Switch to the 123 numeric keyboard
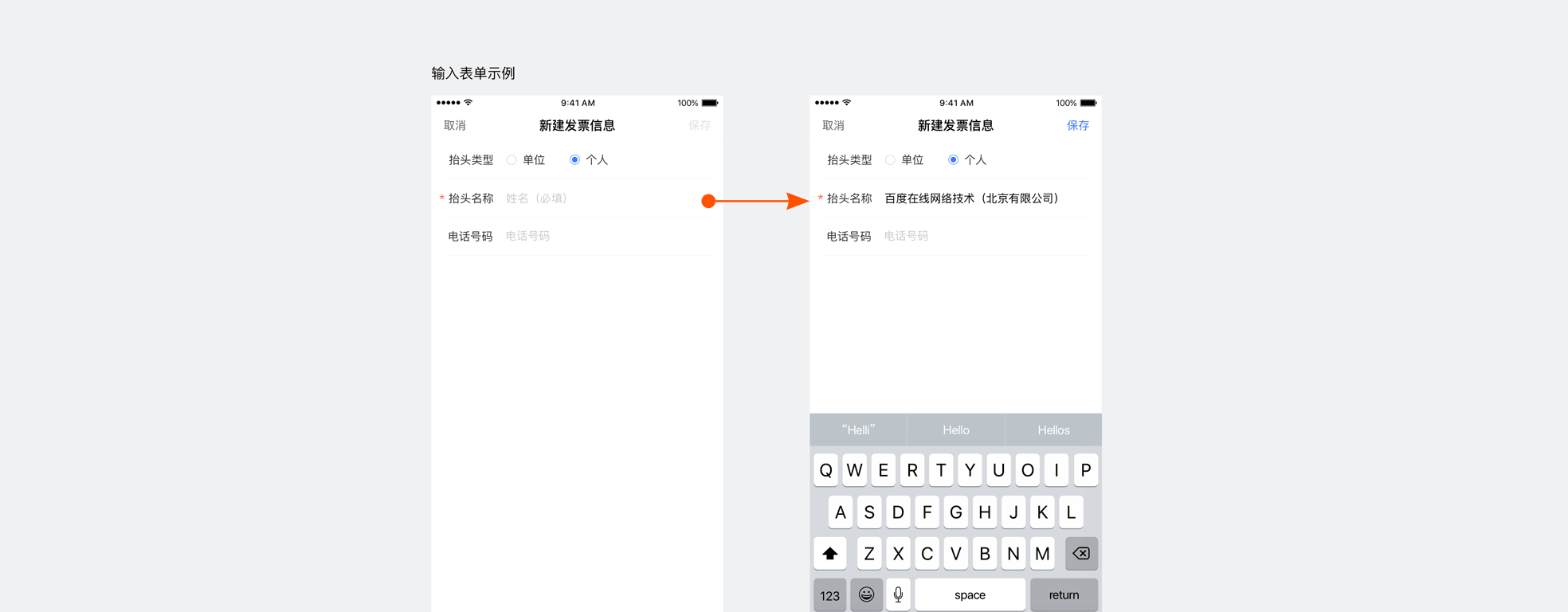 click(829, 595)
